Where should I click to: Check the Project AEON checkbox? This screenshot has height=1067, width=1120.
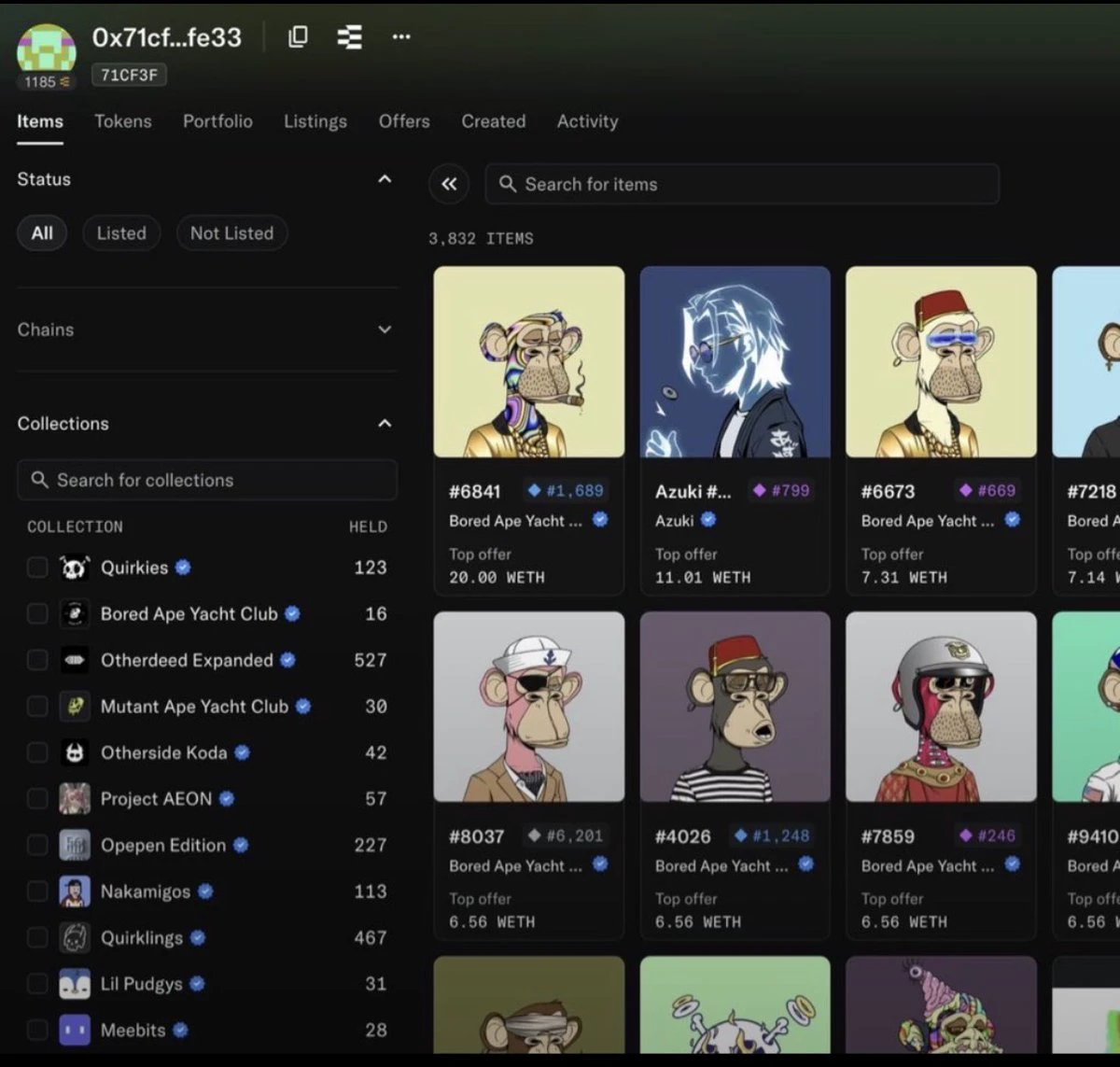[37, 799]
